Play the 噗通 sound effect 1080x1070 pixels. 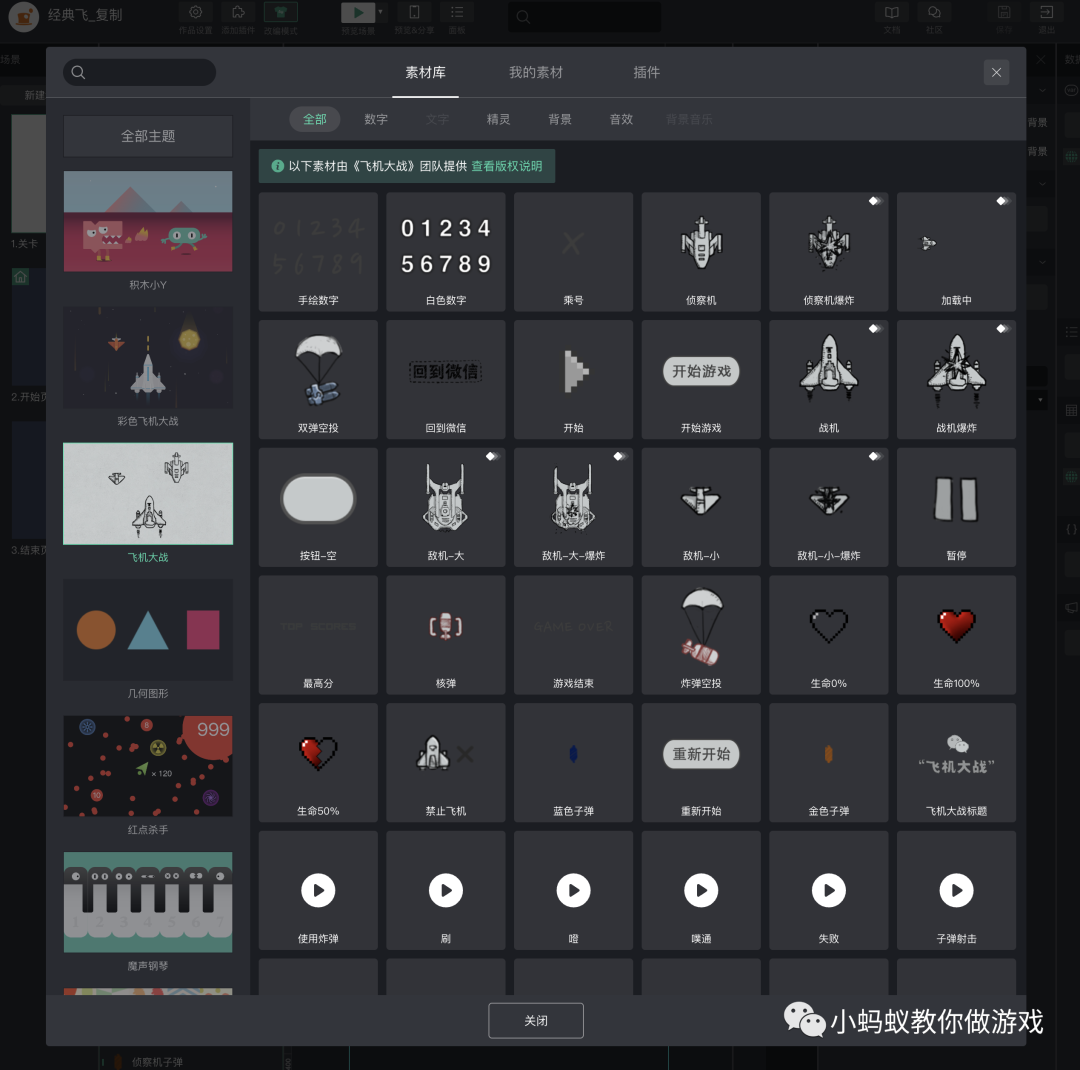pyautogui.click(x=701, y=890)
